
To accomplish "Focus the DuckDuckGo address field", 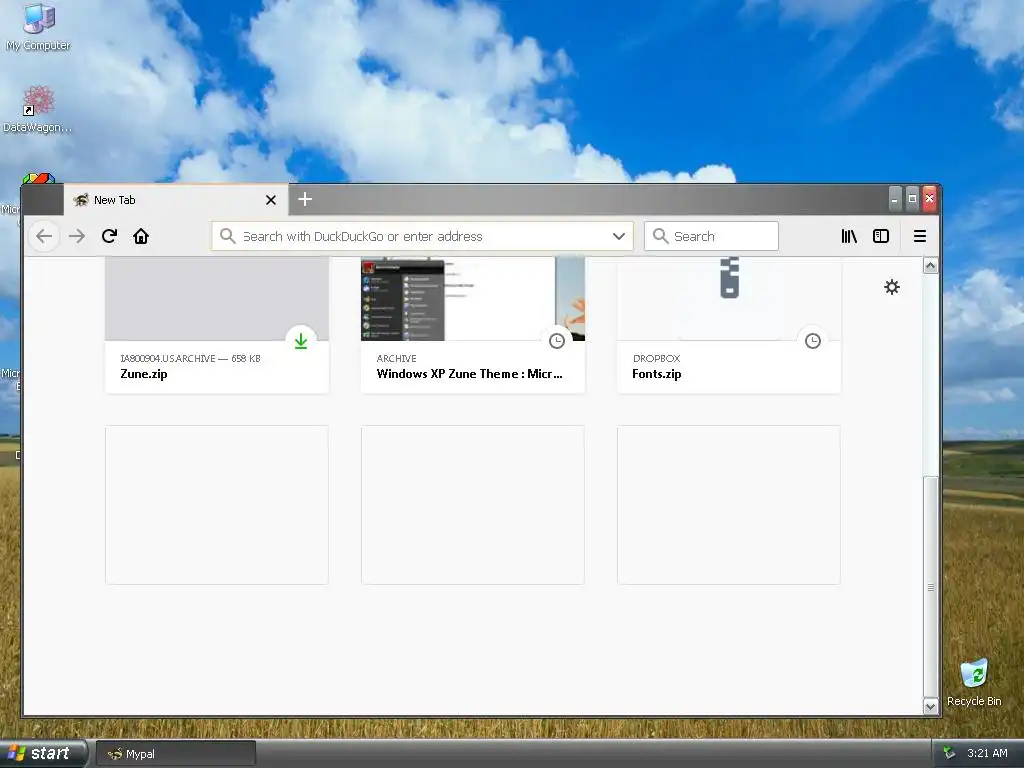I will click(x=422, y=236).
